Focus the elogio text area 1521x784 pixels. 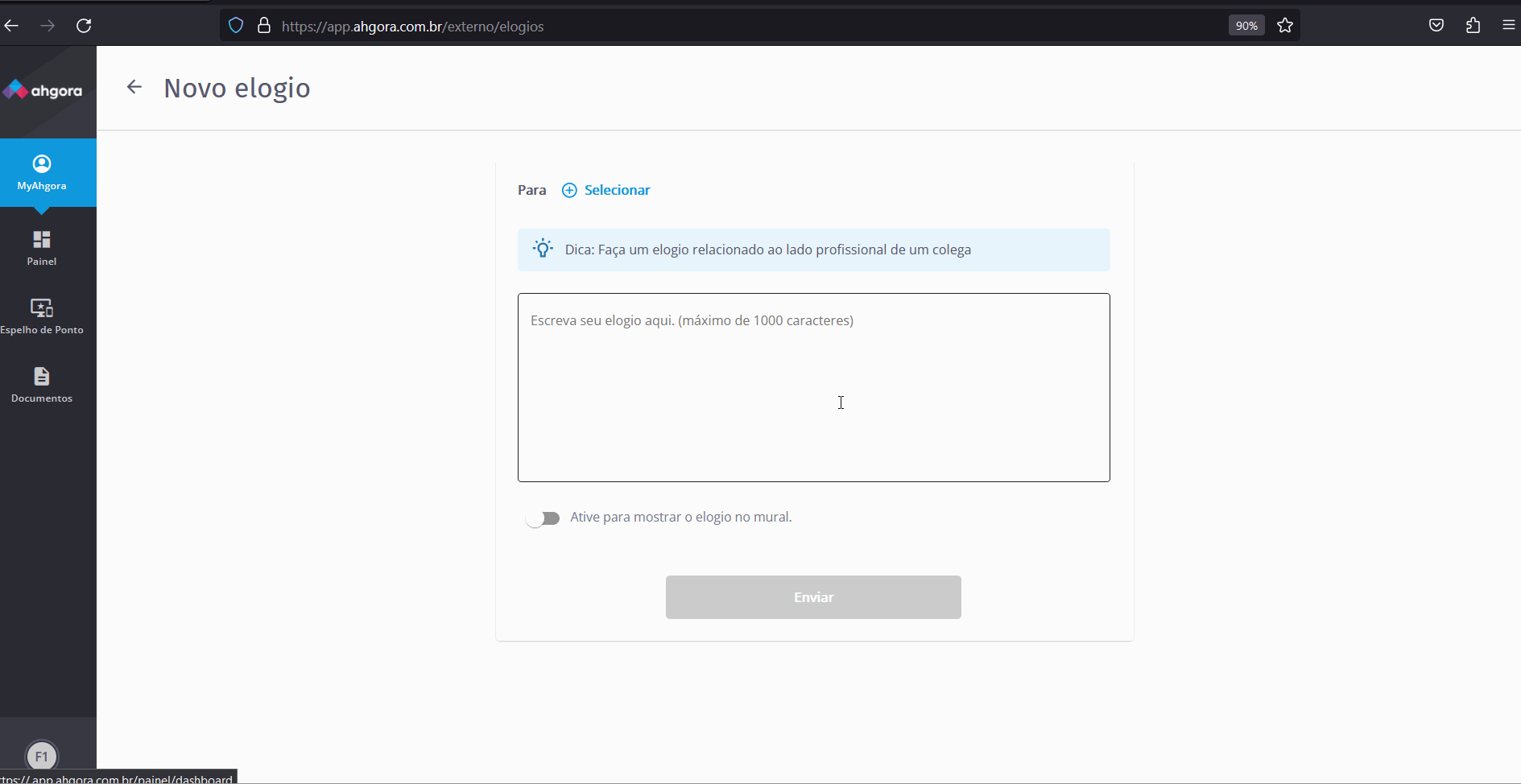tap(813, 387)
